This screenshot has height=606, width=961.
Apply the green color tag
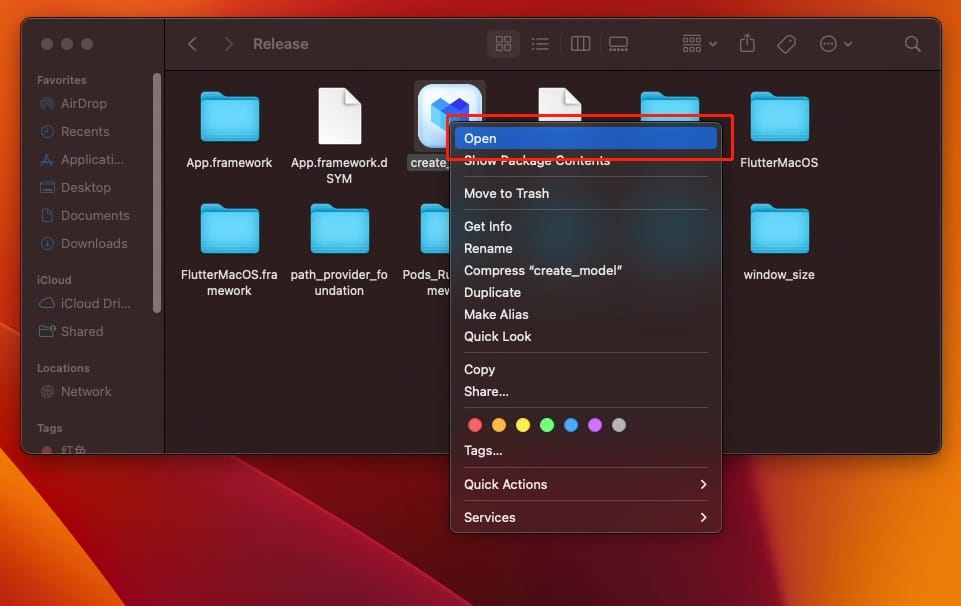(547, 425)
